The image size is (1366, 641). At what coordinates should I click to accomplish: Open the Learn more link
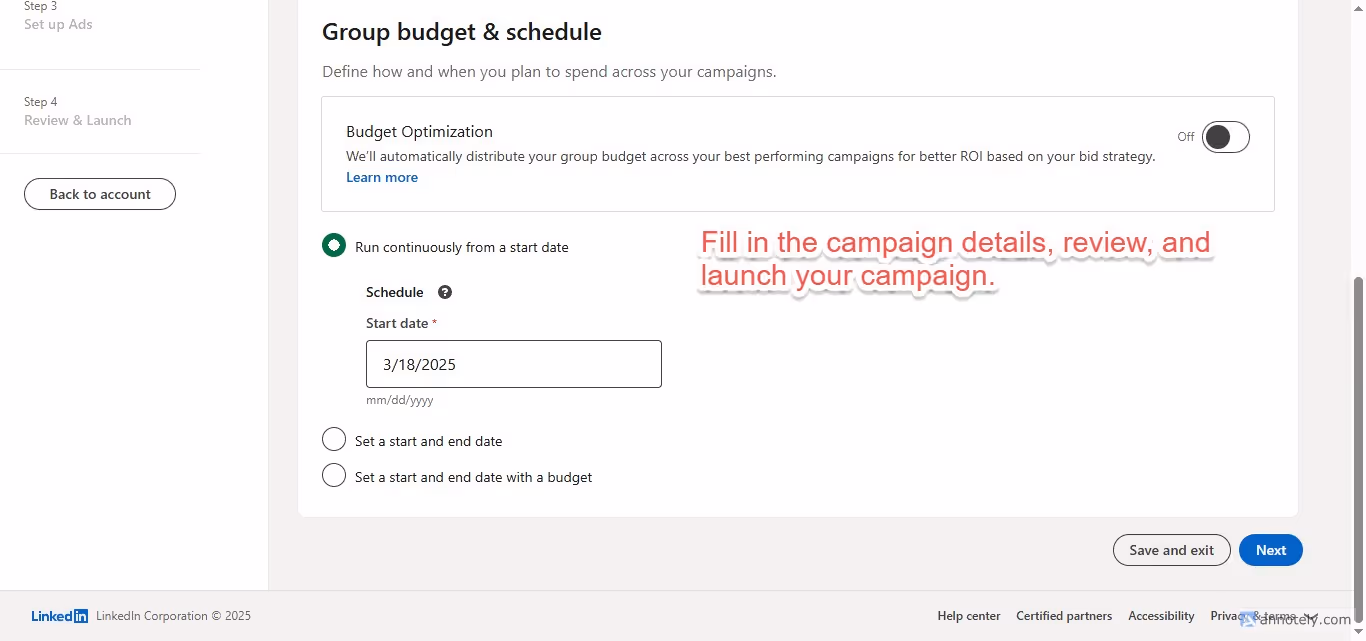click(382, 177)
